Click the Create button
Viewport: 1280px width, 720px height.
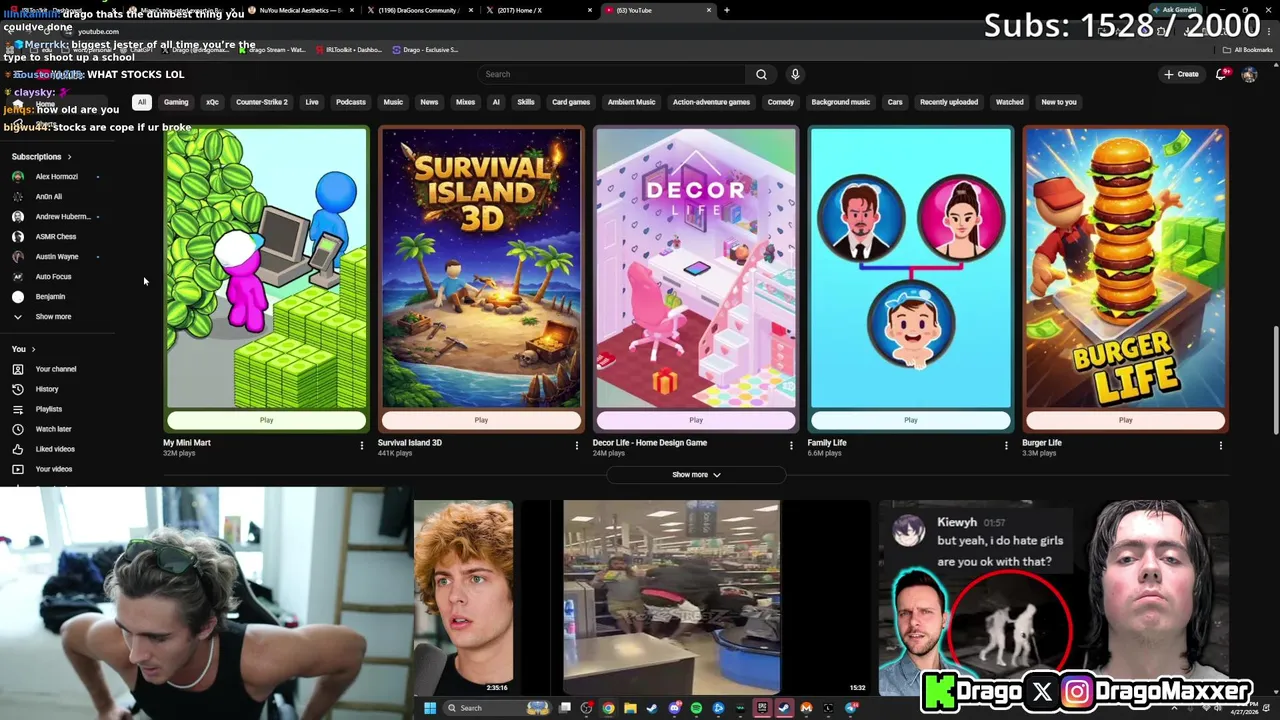(1181, 74)
